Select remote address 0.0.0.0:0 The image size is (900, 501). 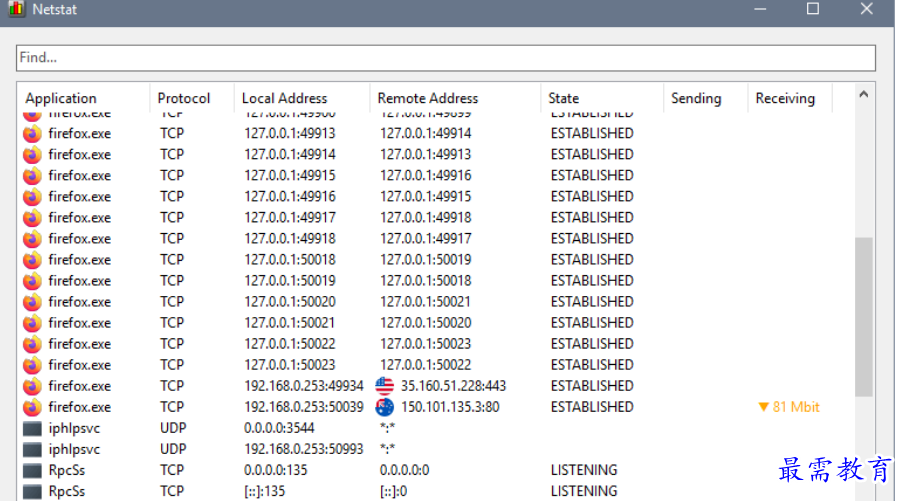click(x=404, y=470)
